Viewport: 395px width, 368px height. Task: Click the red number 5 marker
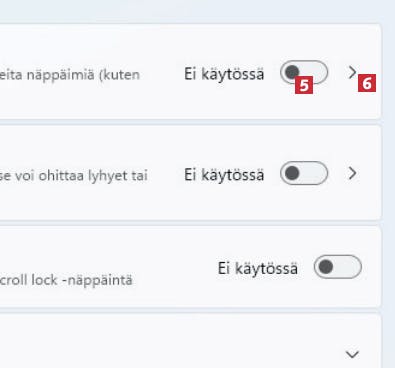coord(304,85)
